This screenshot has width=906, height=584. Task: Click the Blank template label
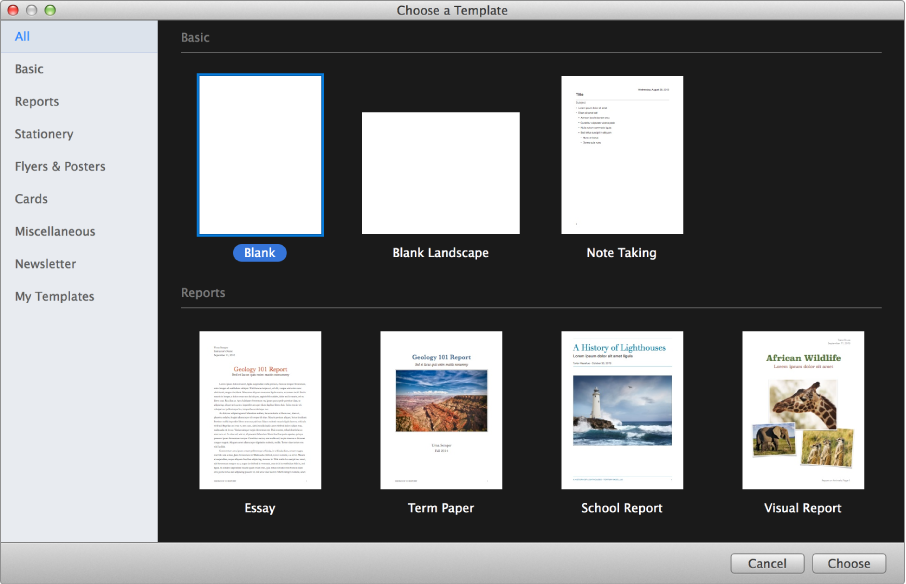coord(260,253)
